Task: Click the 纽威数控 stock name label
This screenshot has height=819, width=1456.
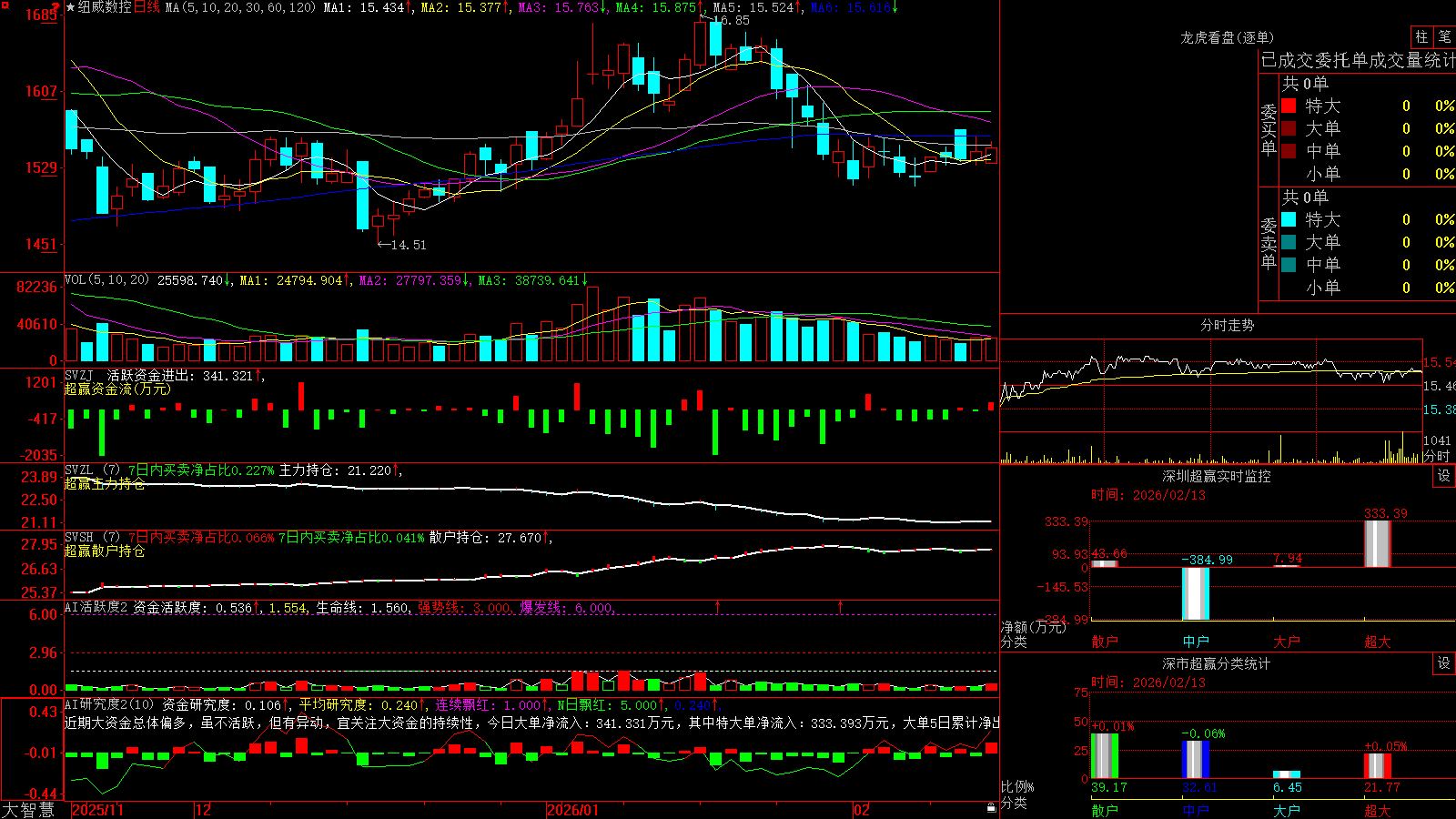Action: (105, 7)
